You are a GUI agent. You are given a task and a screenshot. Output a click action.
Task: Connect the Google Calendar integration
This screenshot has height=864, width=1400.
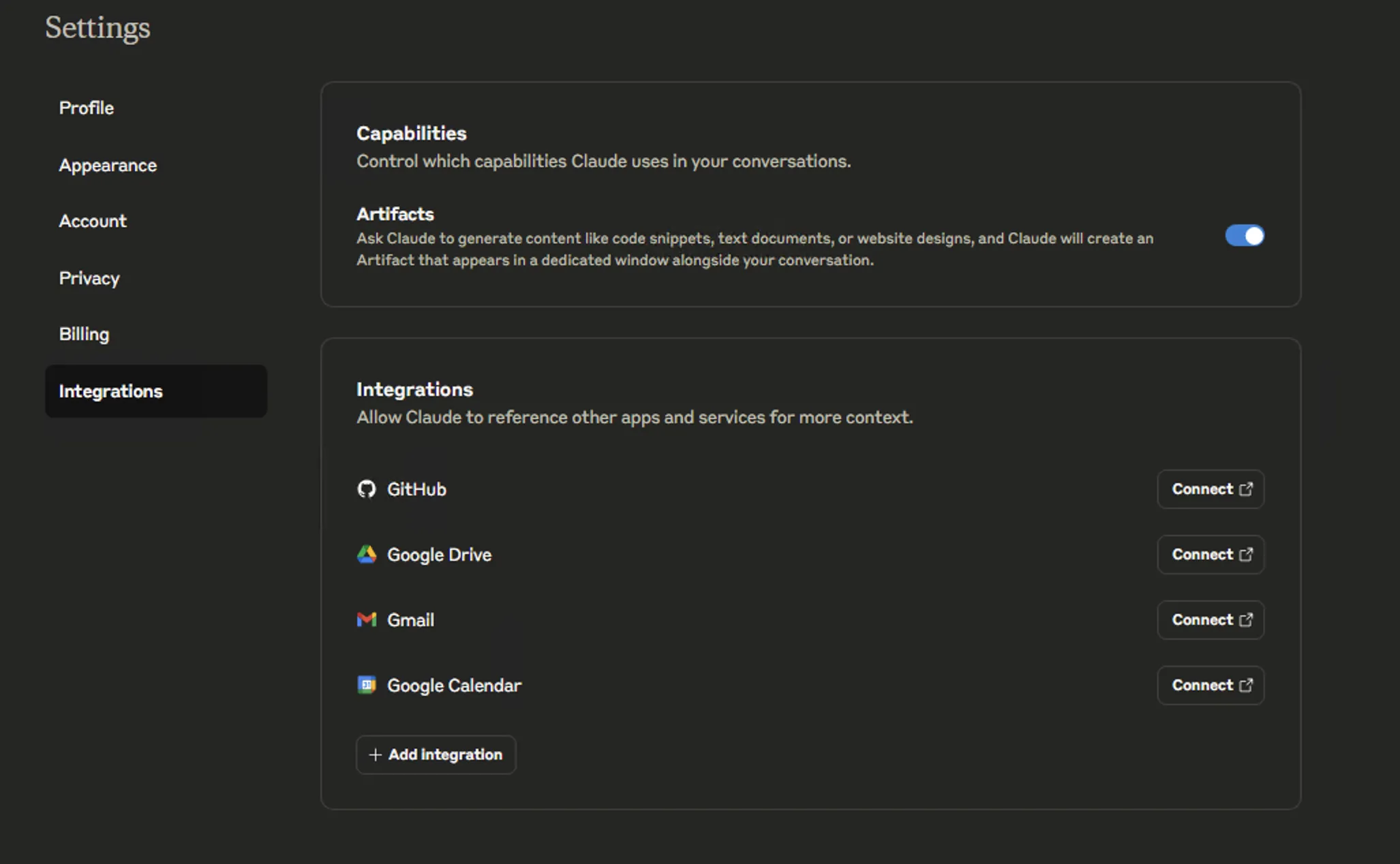coord(1211,685)
